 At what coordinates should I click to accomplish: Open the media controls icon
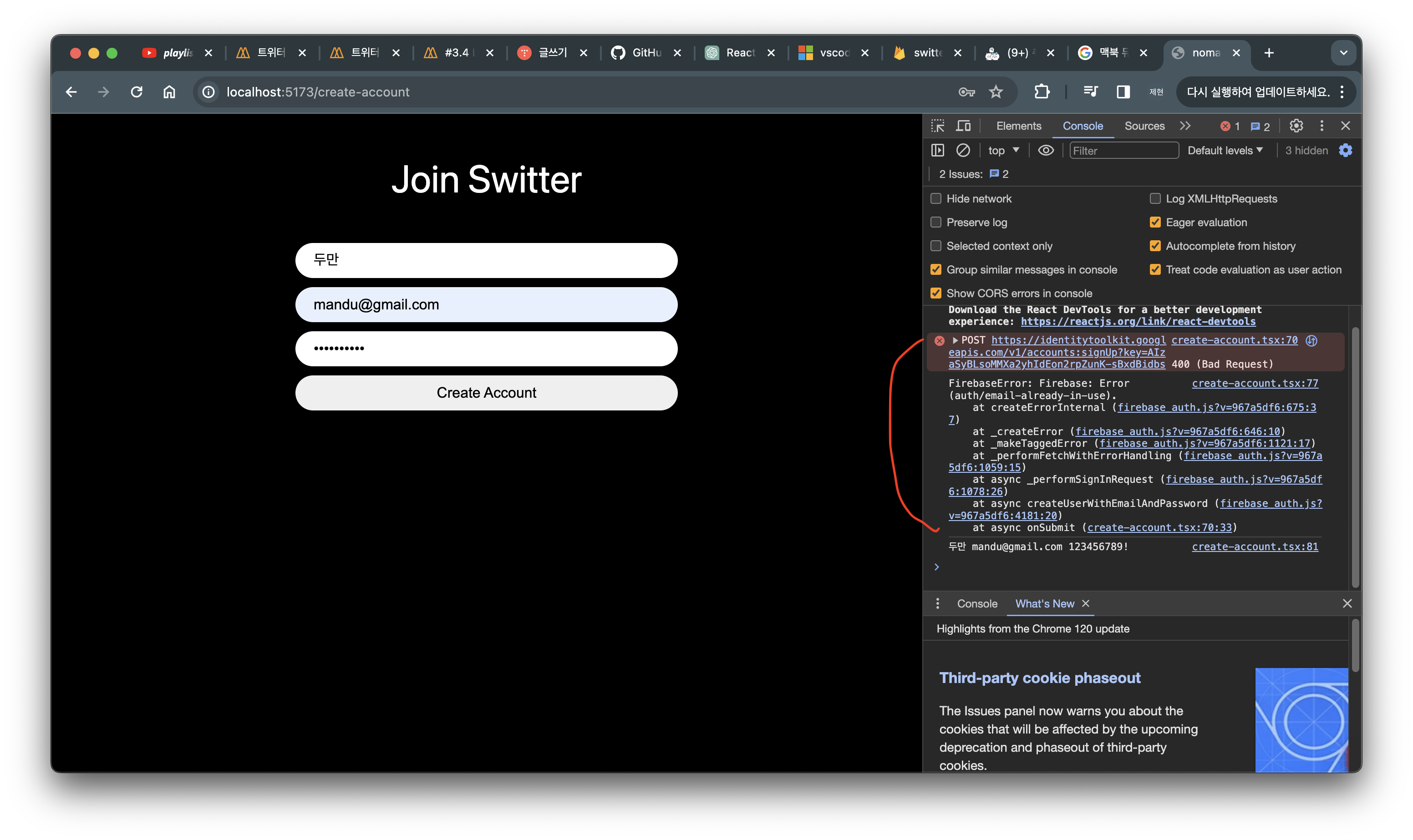(1090, 92)
